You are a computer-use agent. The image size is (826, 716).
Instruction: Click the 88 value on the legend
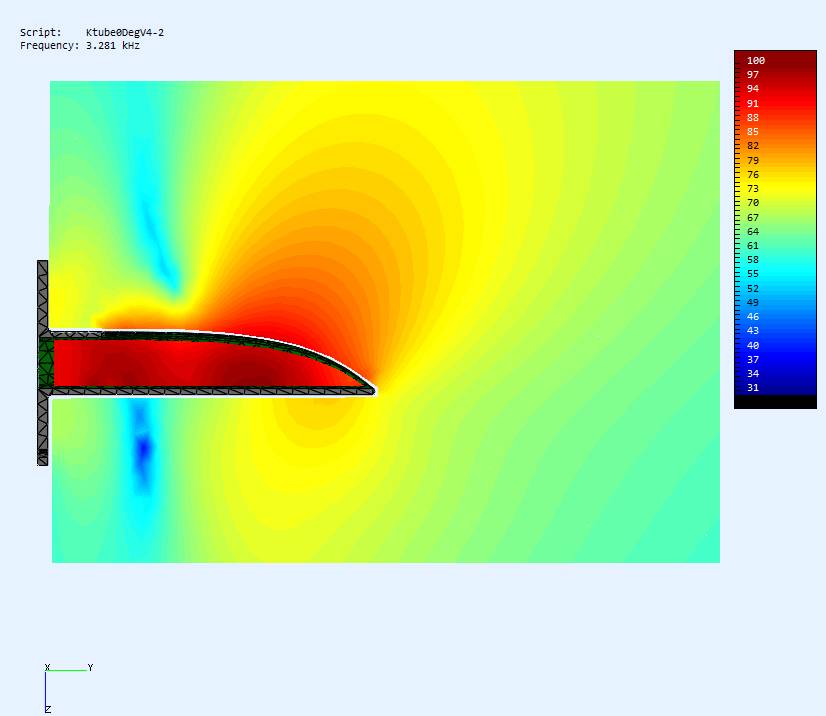(753, 117)
